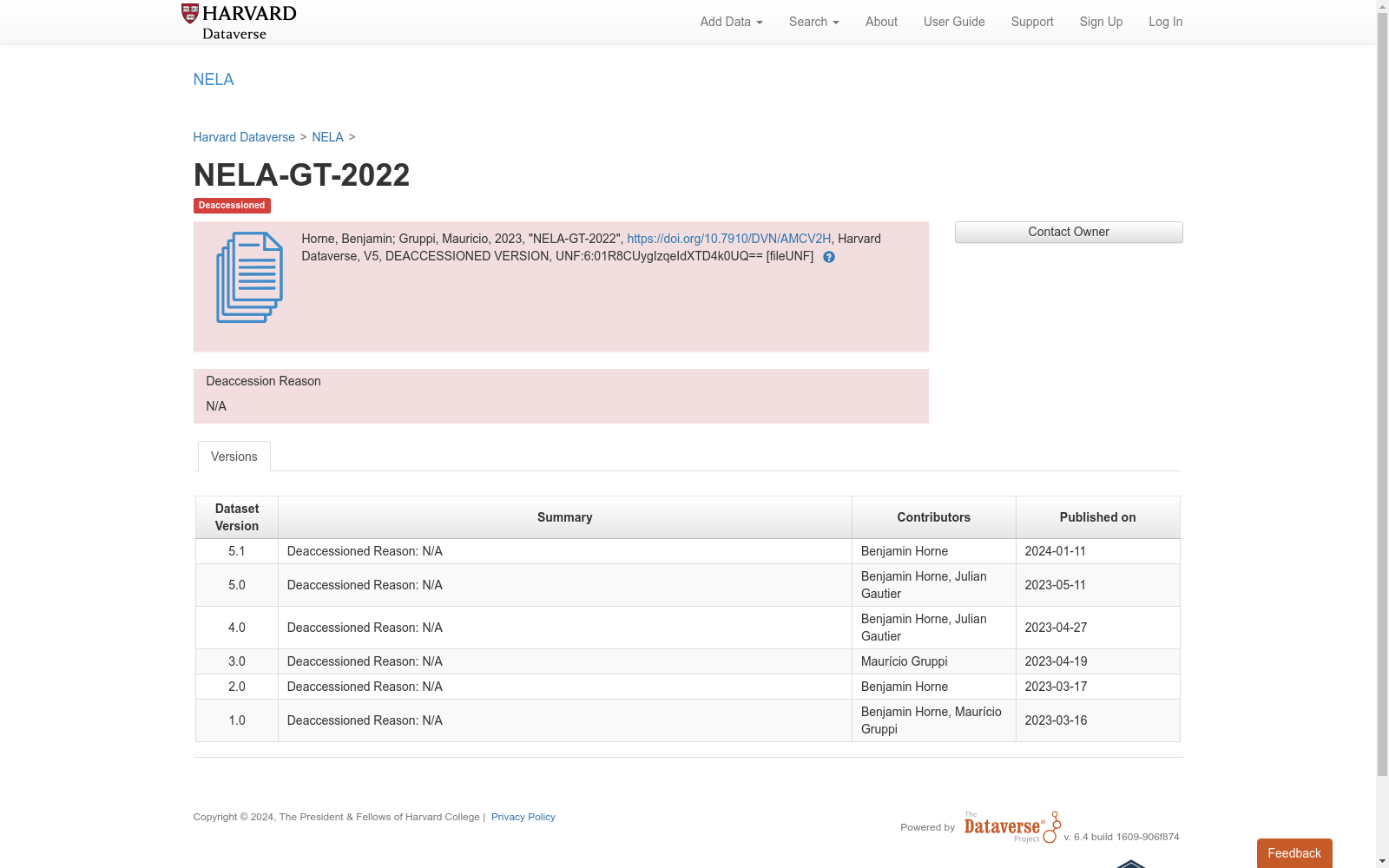Click the date 2023-04-27
The height and width of the screenshot is (868, 1389).
[x=1056, y=628]
